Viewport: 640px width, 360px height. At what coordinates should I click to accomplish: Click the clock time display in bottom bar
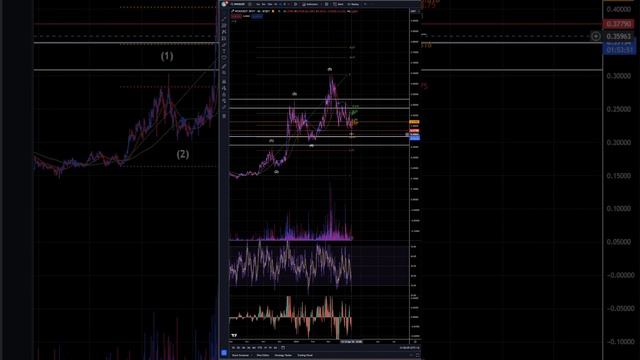(x=409, y=348)
